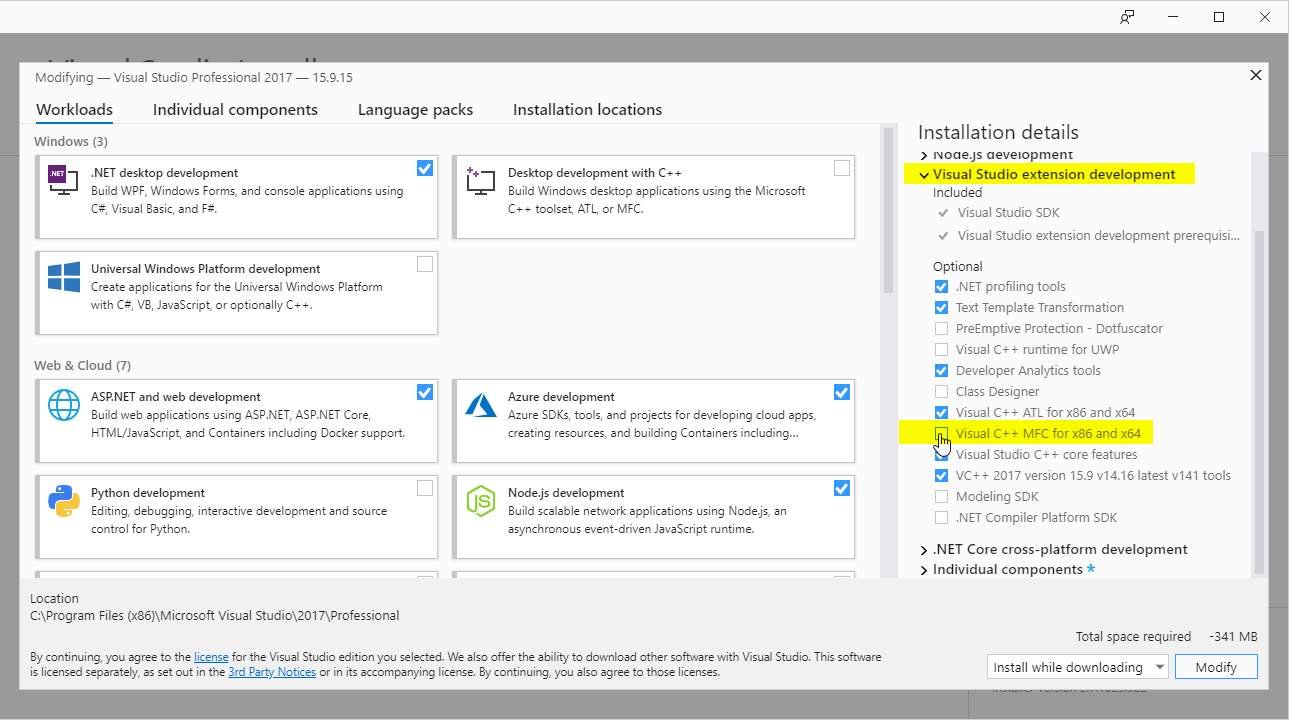Enable the .NET Compiler Platform SDK
Image resolution: width=1290 pixels, height=720 pixels.
click(941, 518)
